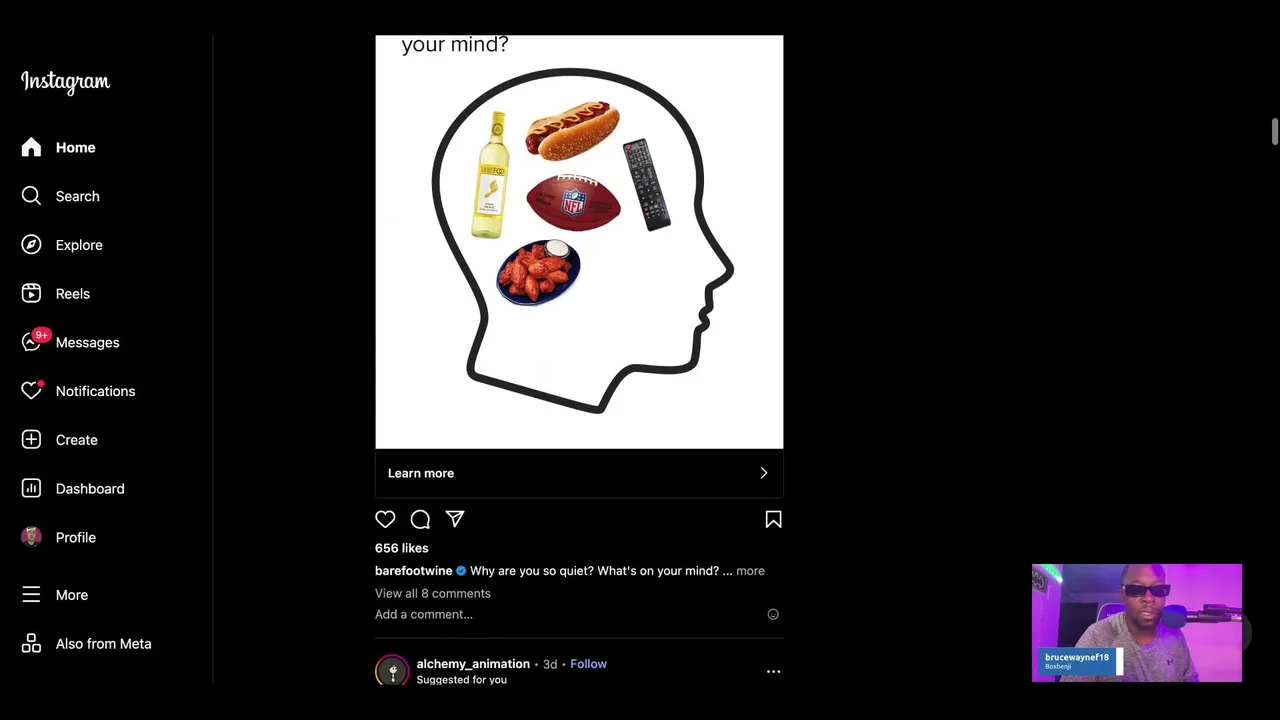Click the Add a comment field
The width and height of the screenshot is (1280, 720).
click(x=424, y=614)
